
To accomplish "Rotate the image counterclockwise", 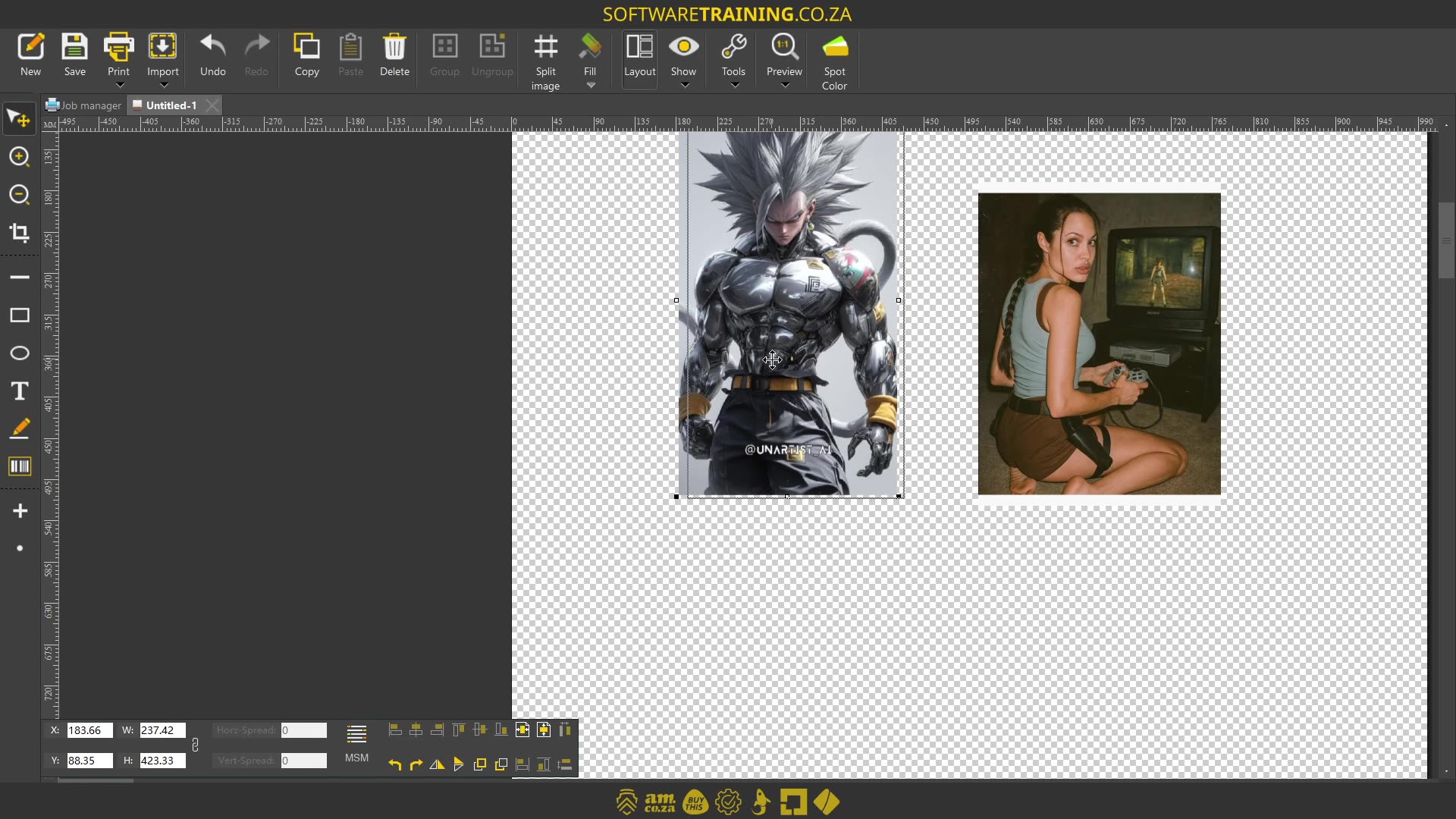I will coord(394,764).
